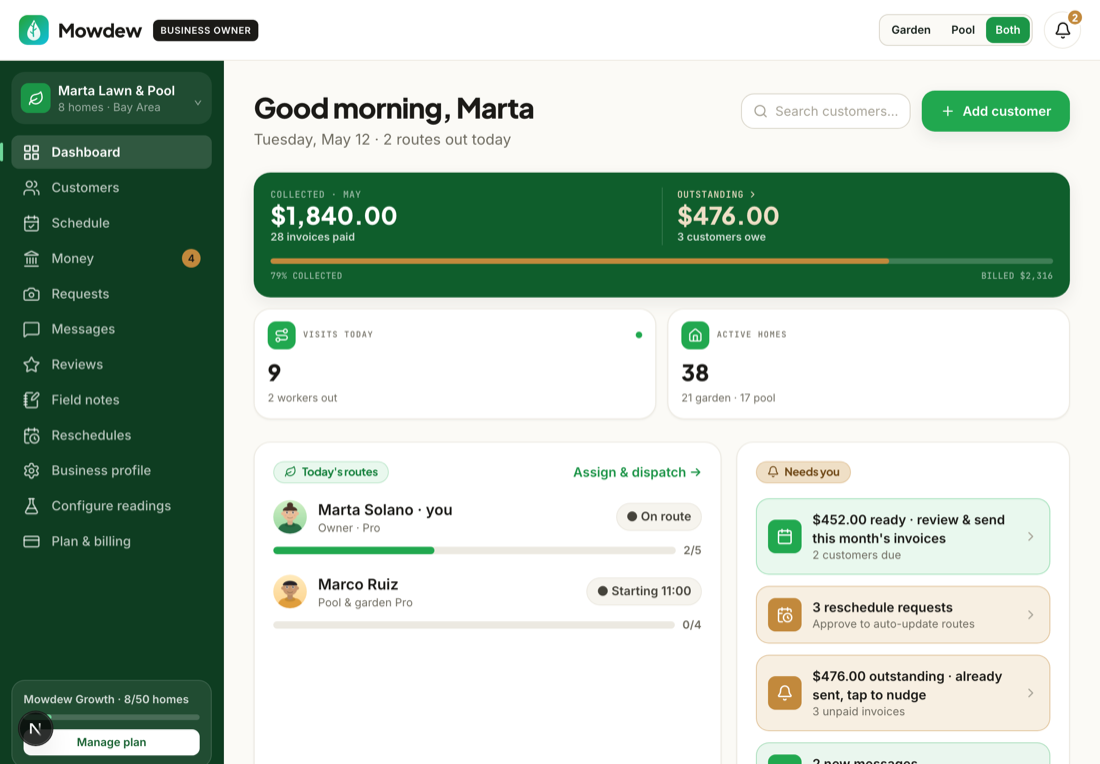Click the Mowdew Growth 8/50 homes progress bar
The height and width of the screenshot is (764, 1100).
point(112,717)
